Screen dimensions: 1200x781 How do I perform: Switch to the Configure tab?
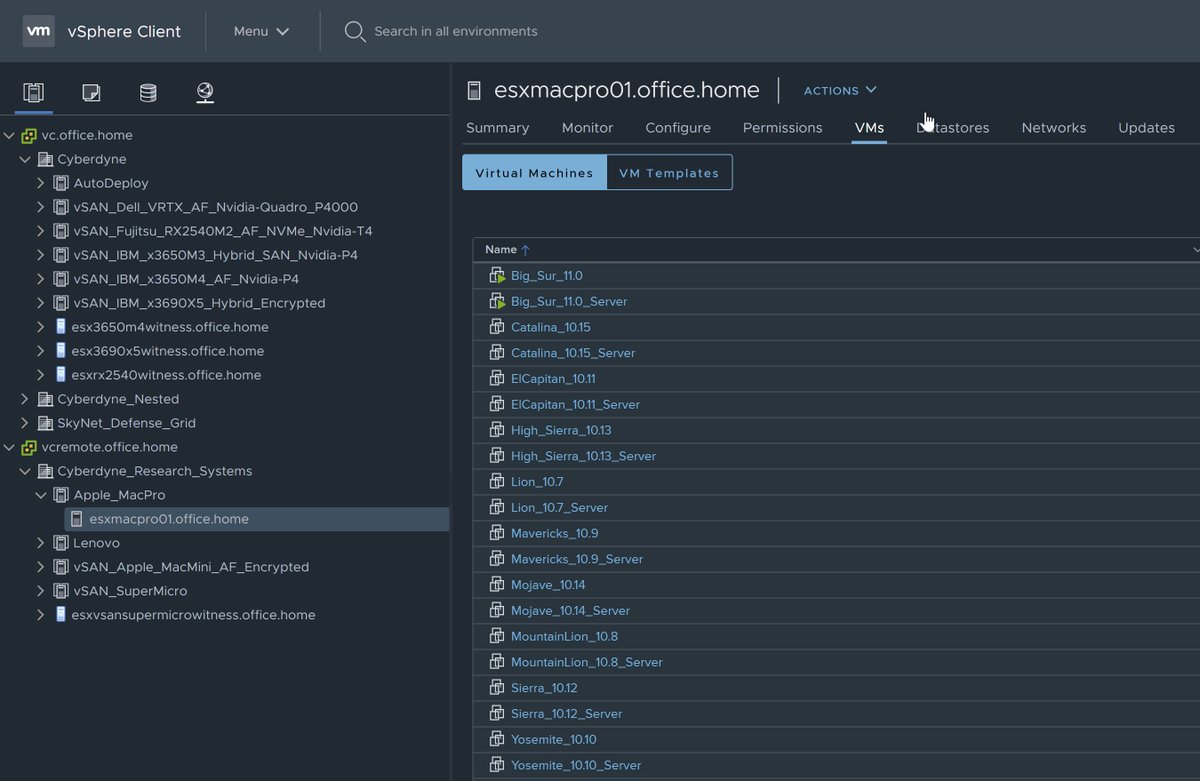tap(678, 128)
